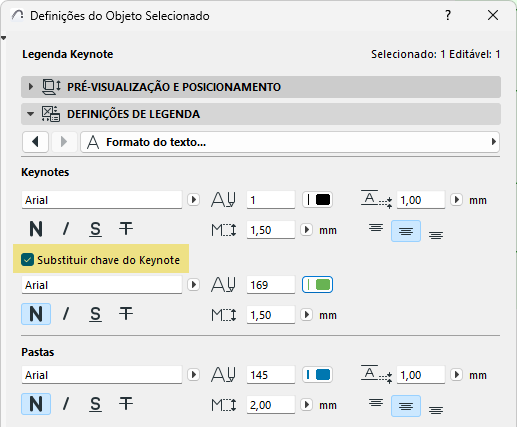Select top alignment in Pastas row
Screen dimensions: 517x427
click(376, 403)
